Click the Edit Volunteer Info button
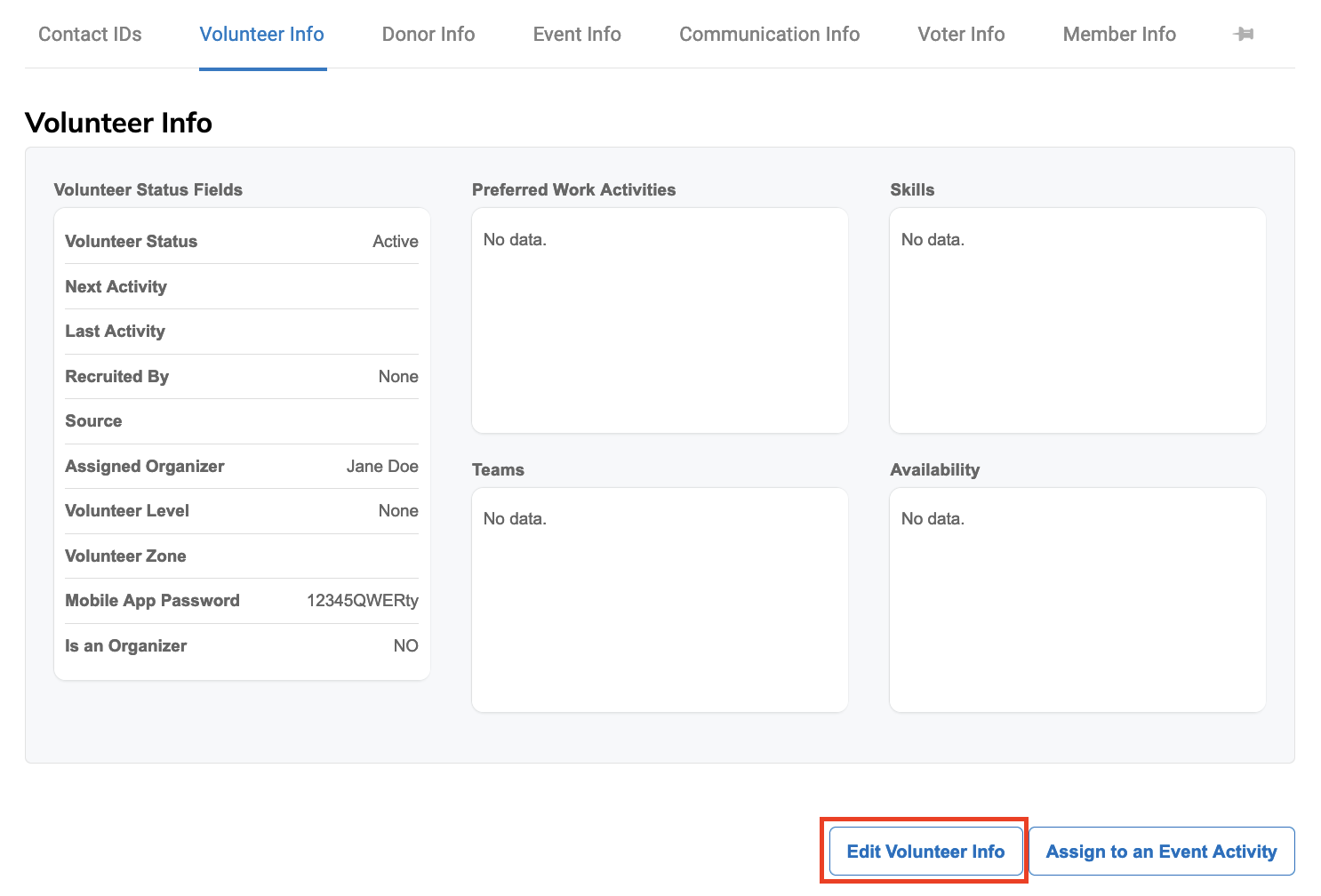1321x896 pixels. pos(925,852)
